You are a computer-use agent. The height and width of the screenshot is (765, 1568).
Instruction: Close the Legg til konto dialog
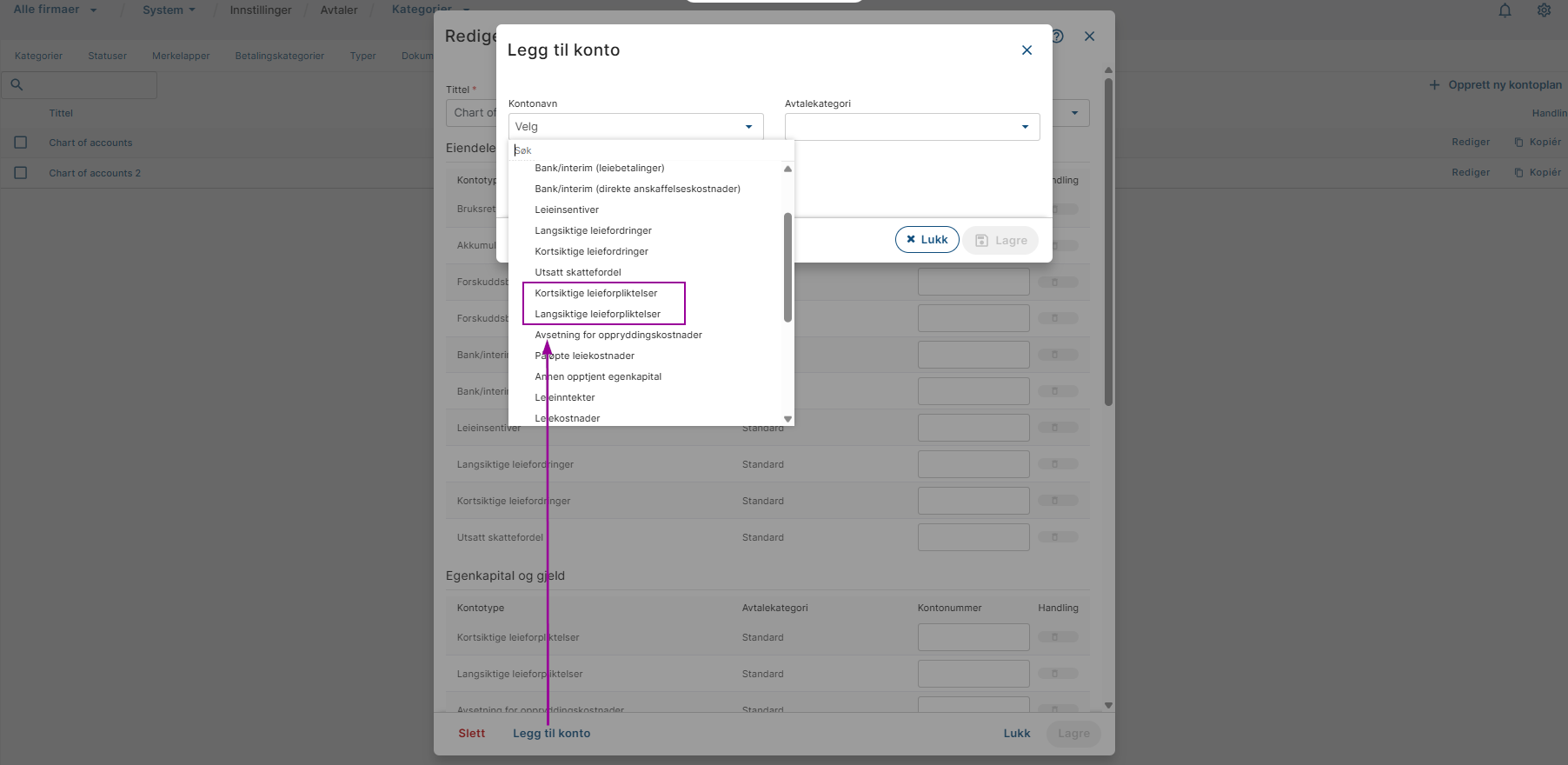click(x=1027, y=50)
